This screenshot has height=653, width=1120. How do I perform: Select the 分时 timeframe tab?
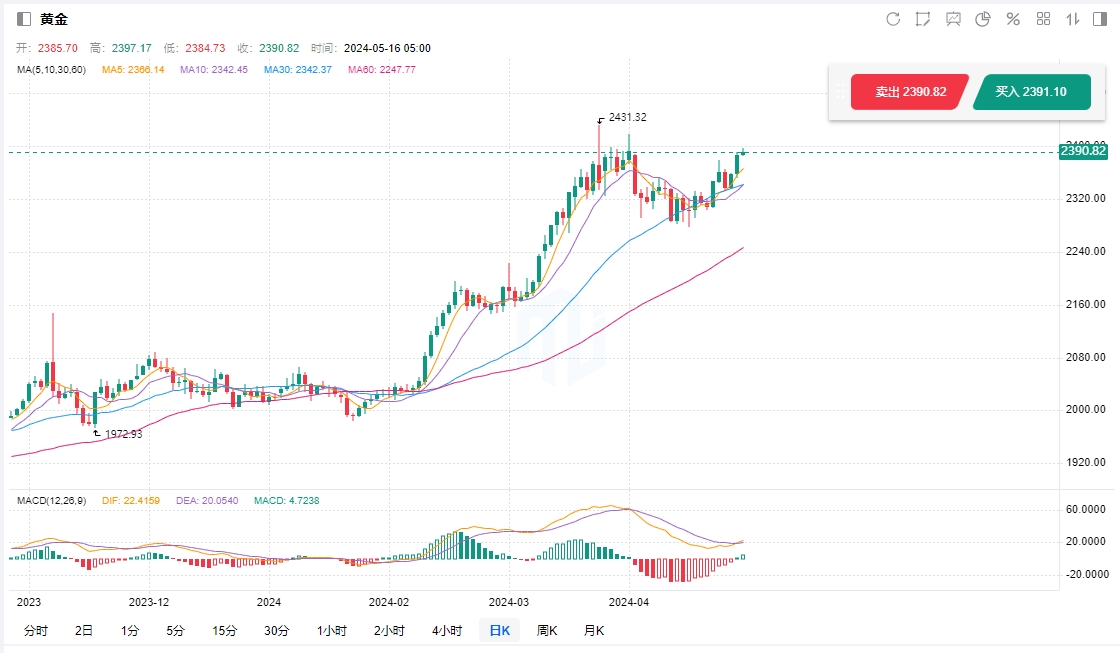pyautogui.click(x=35, y=631)
